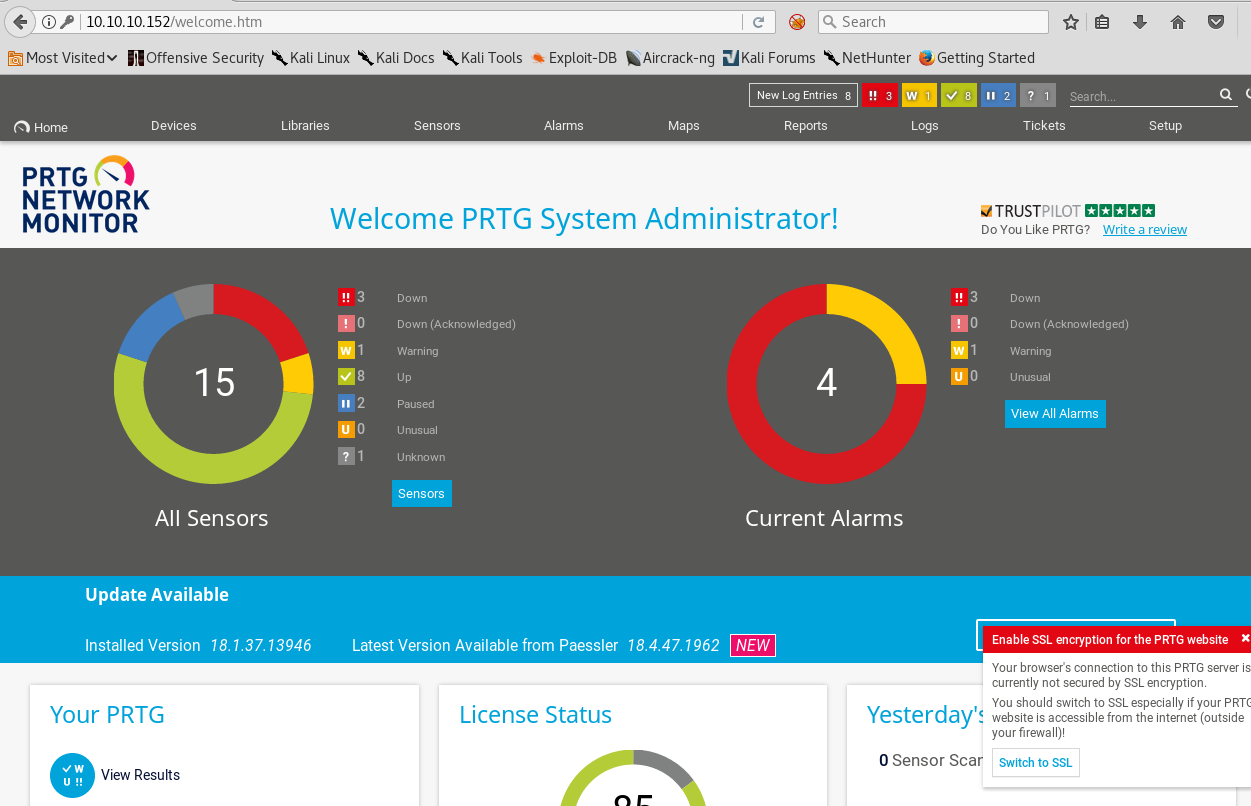Image resolution: width=1251 pixels, height=806 pixels.
Task: Bookmark this page with the star icon
Action: [x=1071, y=22]
